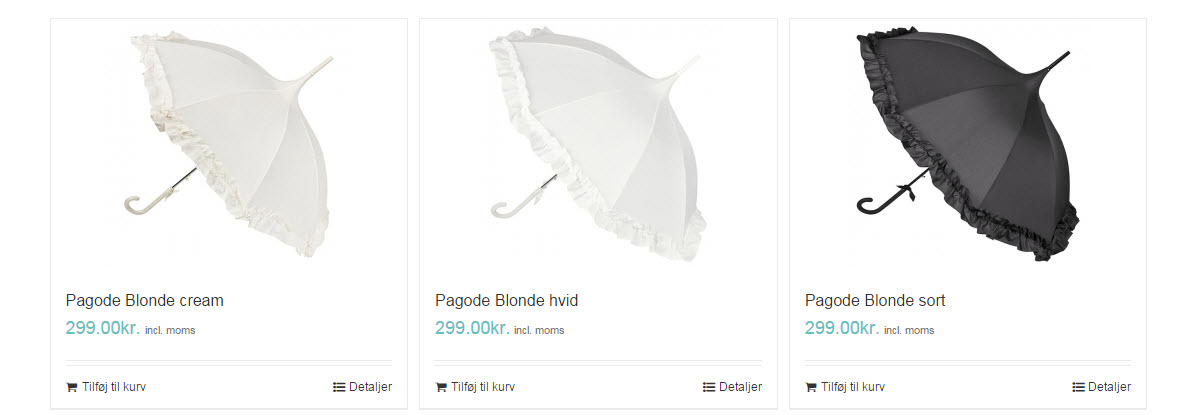View Detaljer text for Pagode Blonde sort
The width and height of the screenshot is (1202, 415).
tap(1109, 387)
